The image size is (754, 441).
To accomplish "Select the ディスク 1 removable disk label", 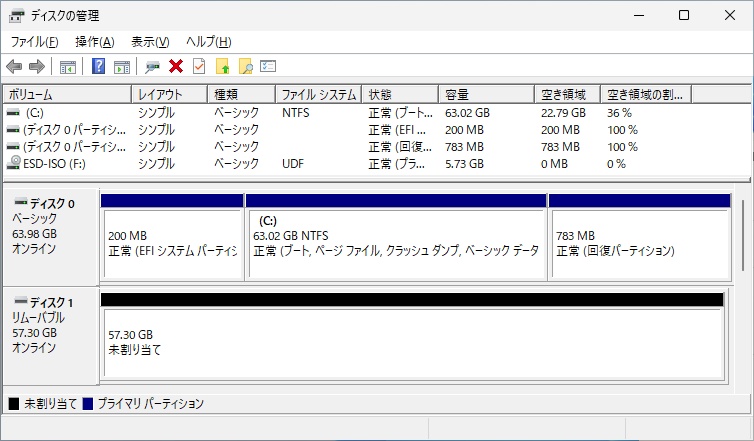I will 51,336.
